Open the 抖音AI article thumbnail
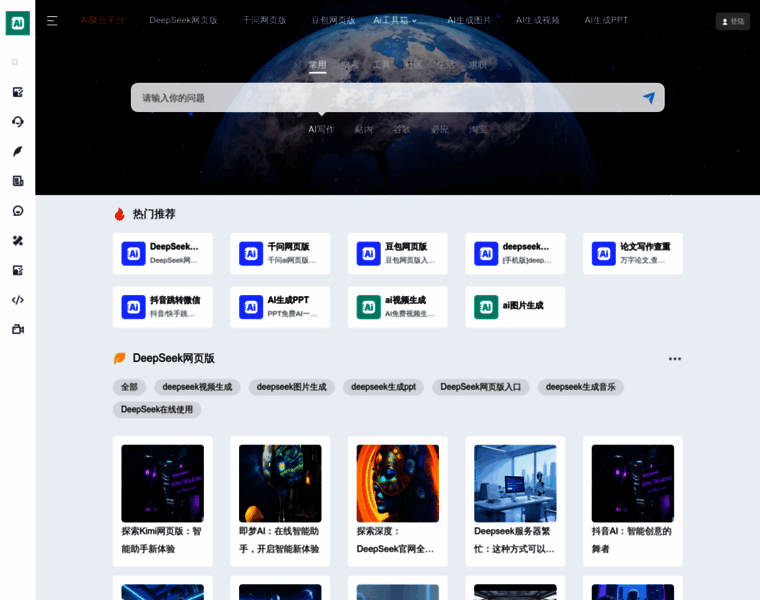 coord(633,483)
